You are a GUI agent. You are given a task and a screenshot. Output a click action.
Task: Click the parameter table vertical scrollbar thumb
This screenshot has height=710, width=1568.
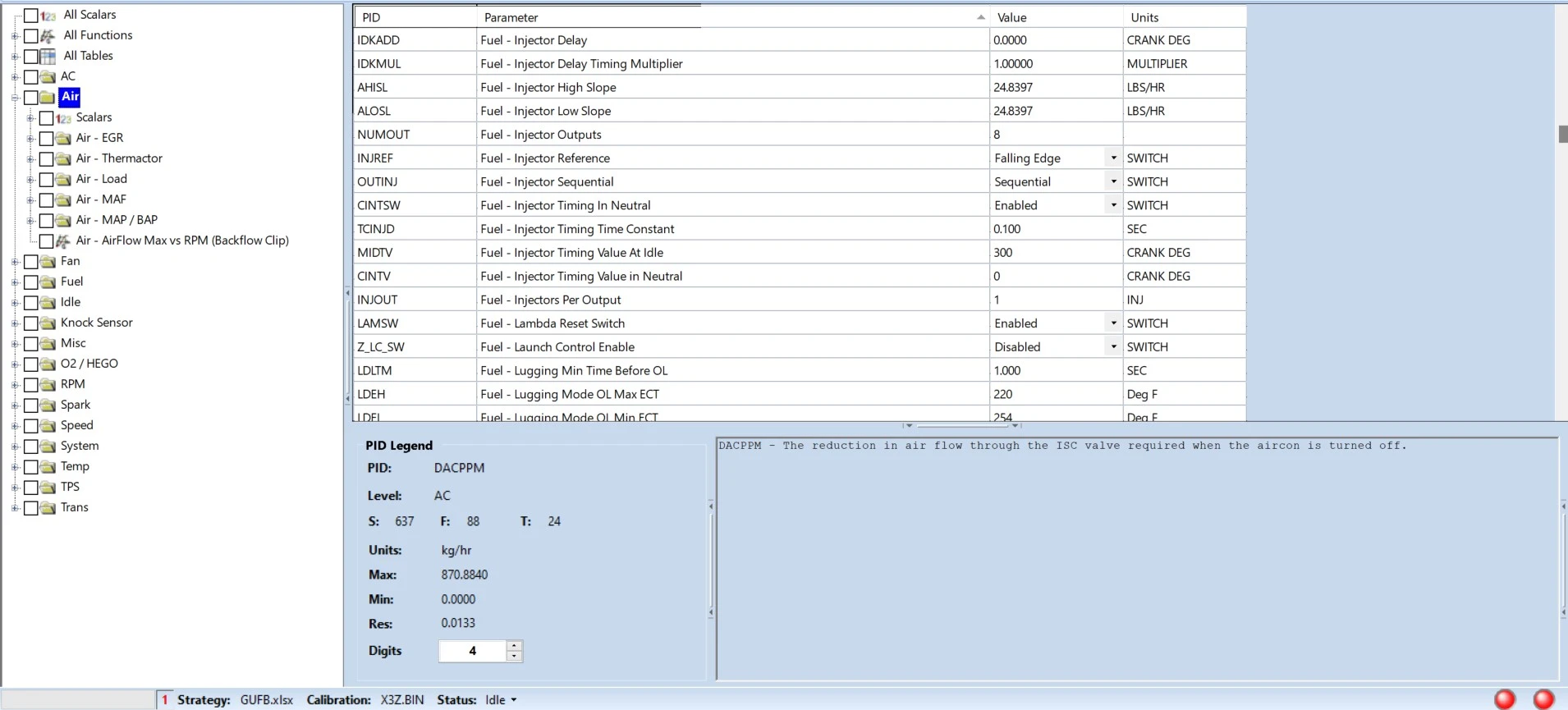(1563, 134)
